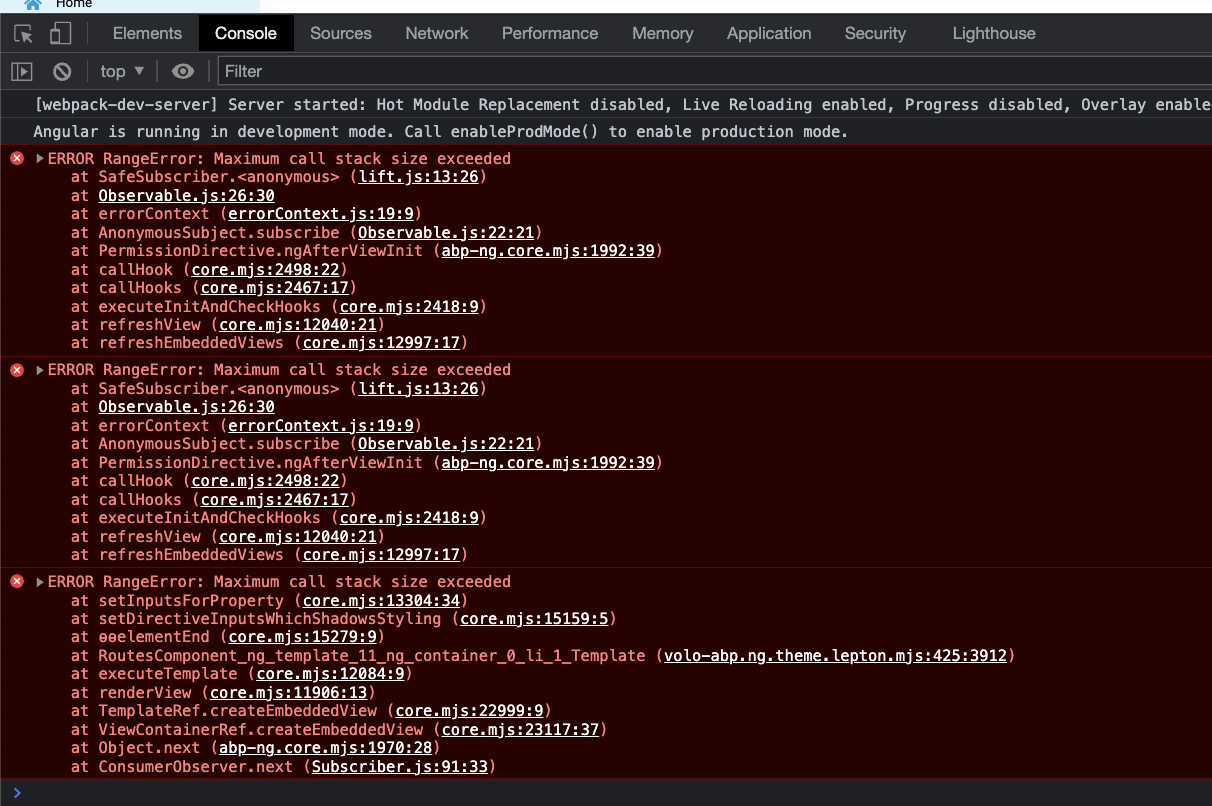Click the first red error icon
This screenshot has width=1212, height=806.
(17, 158)
